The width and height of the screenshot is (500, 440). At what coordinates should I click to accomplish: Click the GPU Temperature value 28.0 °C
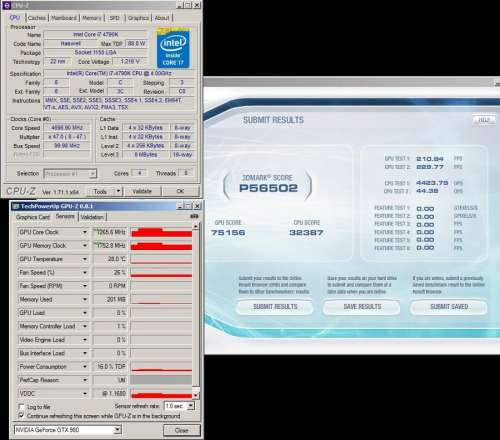(110, 259)
